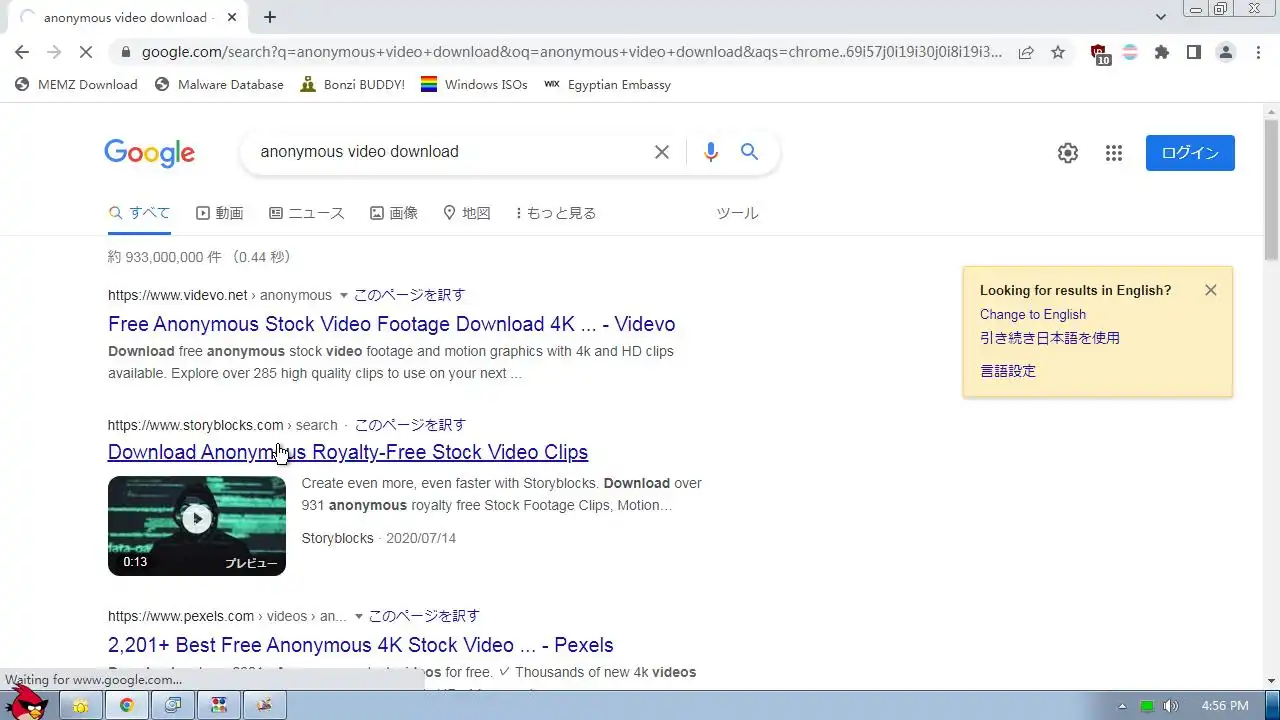
Task: Translate the Videvo result page
Action: pos(410,295)
